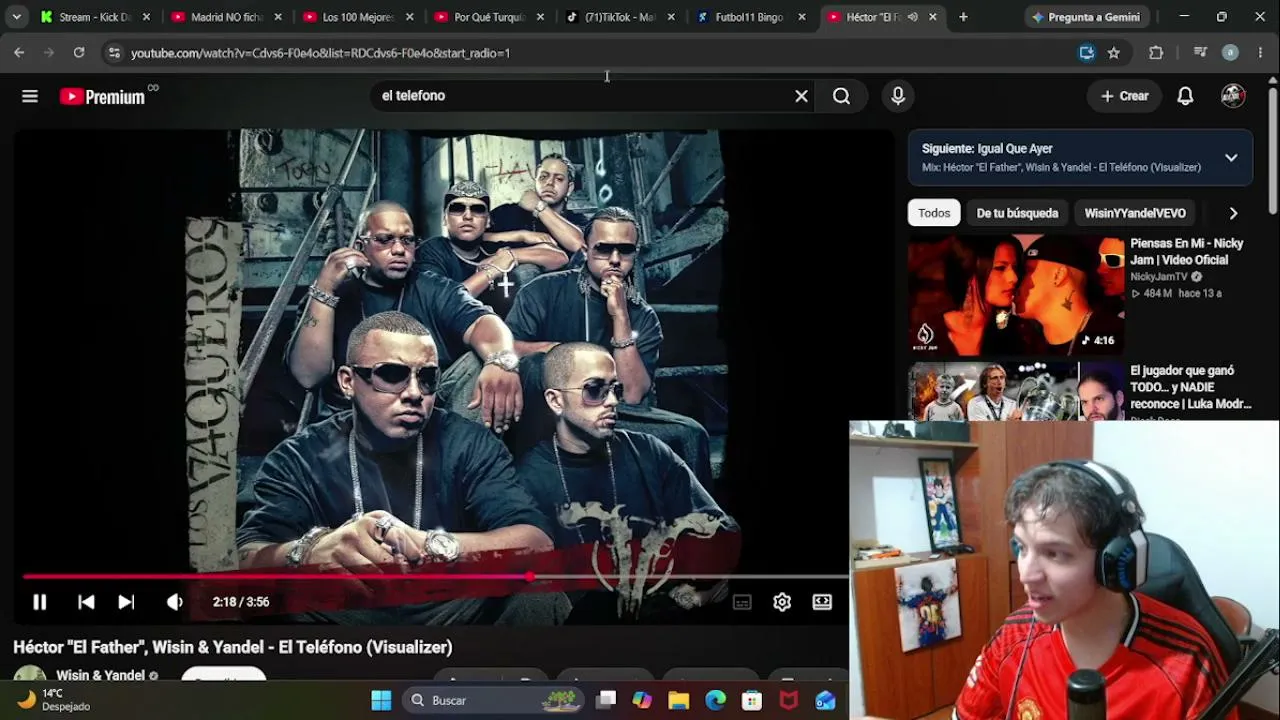Screen dimensions: 1280x720
Task: Bookmark this page with the star
Action: coord(1113,53)
